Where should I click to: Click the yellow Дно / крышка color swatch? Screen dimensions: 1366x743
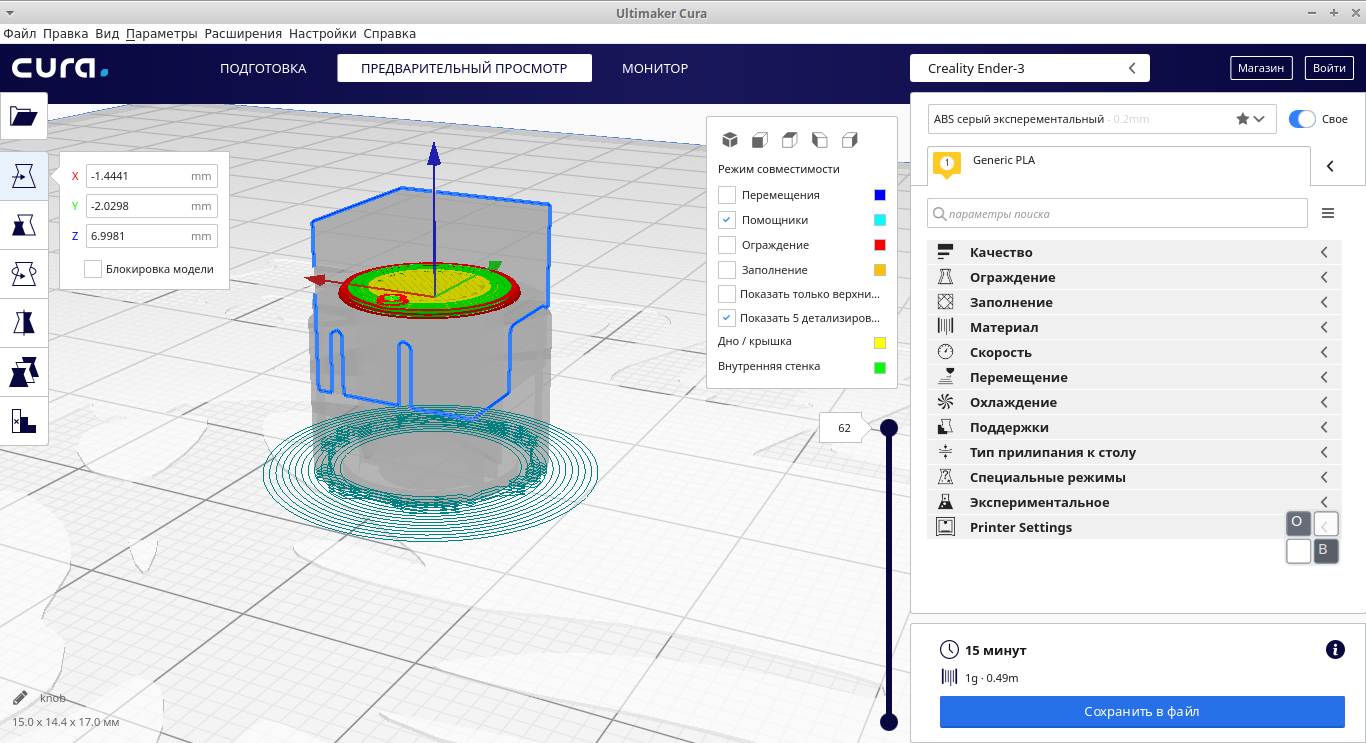tap(880, 342)
